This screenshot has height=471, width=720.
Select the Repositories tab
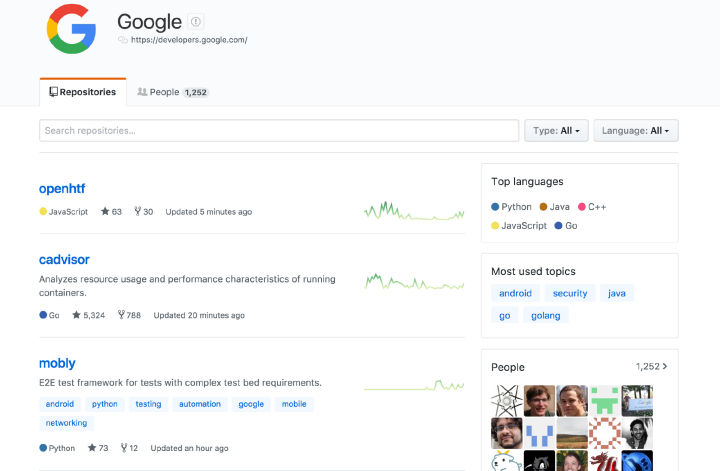tap(83, 92)
